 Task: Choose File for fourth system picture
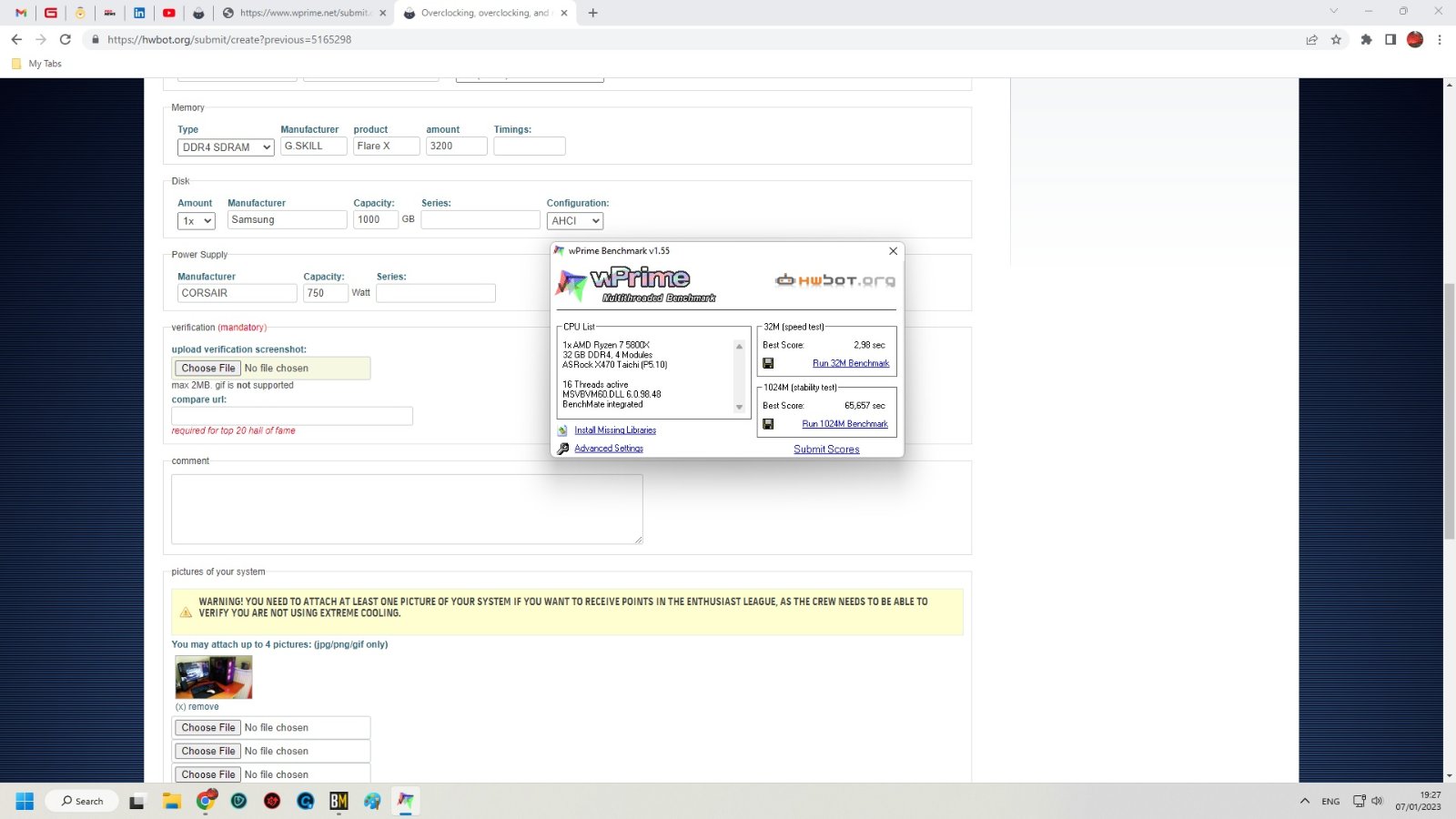pyautogui.click(x=208, y=774)
